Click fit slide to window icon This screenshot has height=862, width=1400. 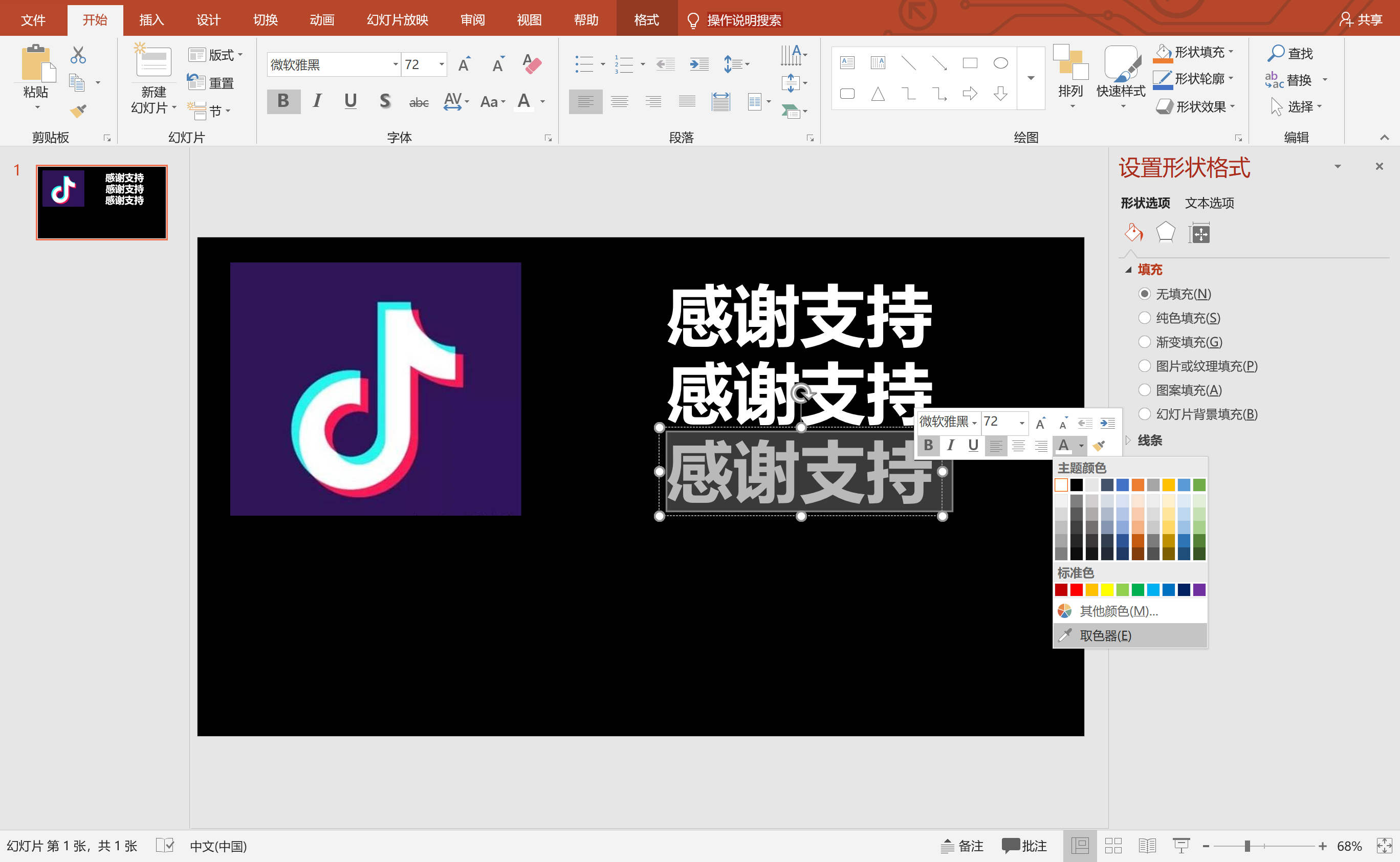pyautogui.click(x=1384, y=846)
